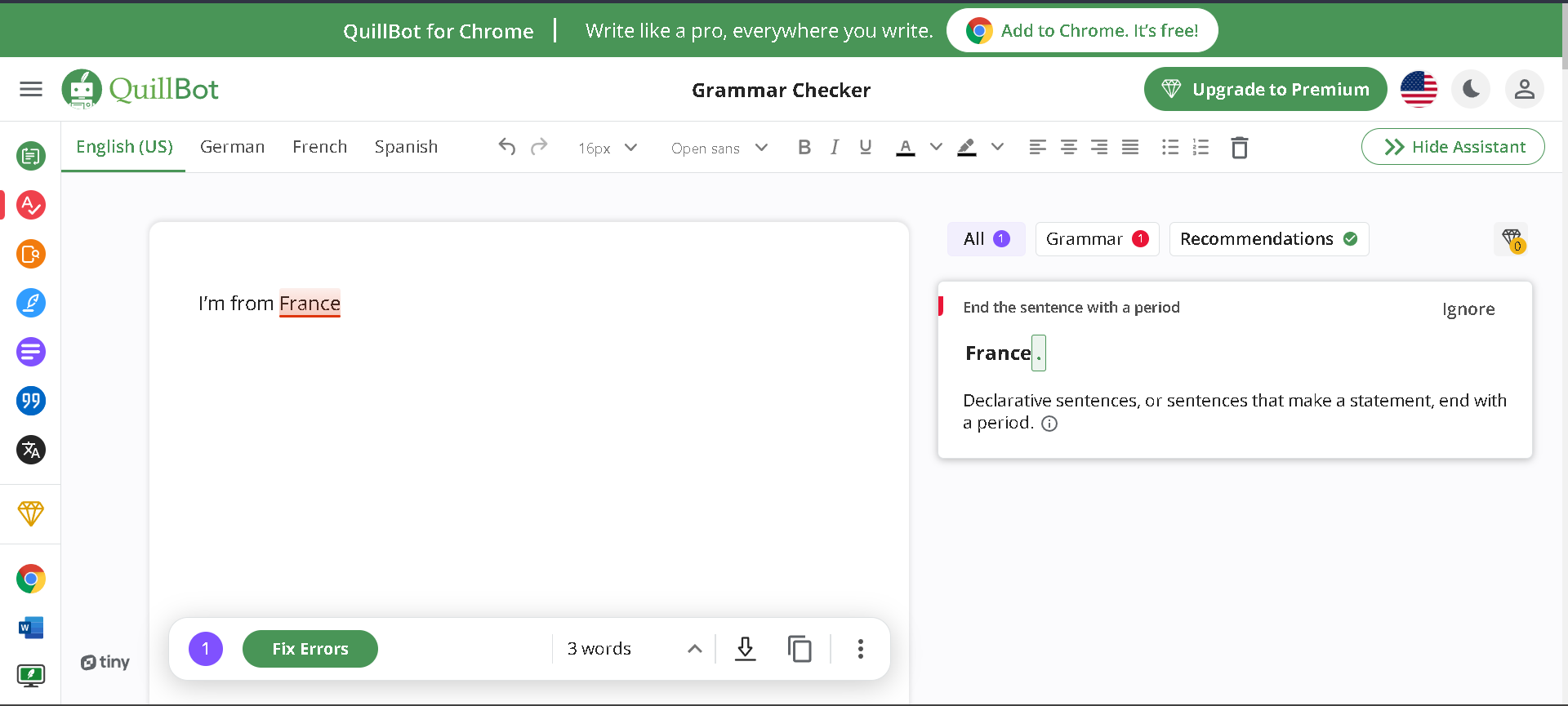Open the Grammar Checker sidebar tool
This screenshot has width=1568, height=706.
31,205
